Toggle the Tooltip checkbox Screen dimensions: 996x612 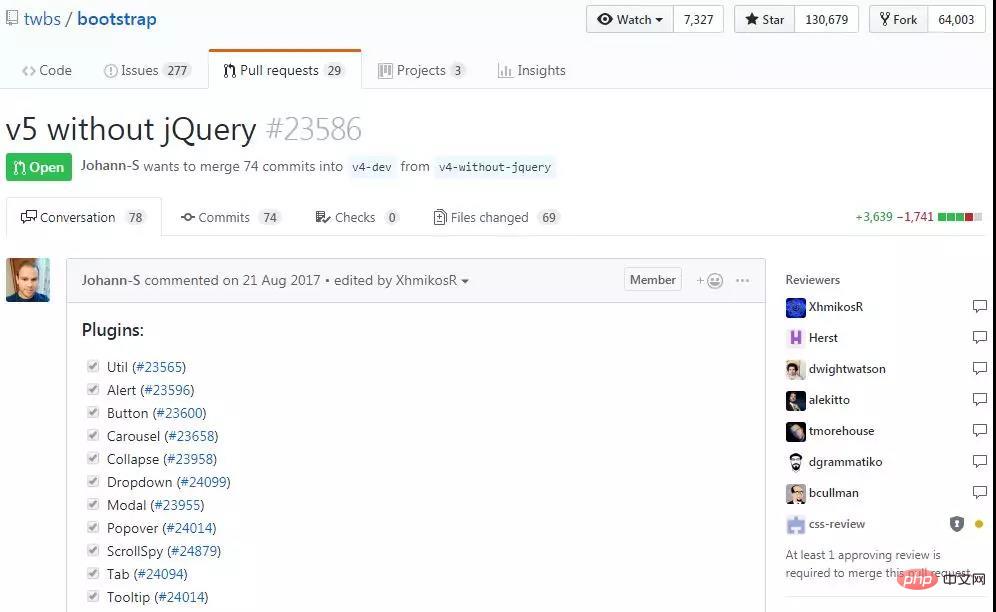93,596
